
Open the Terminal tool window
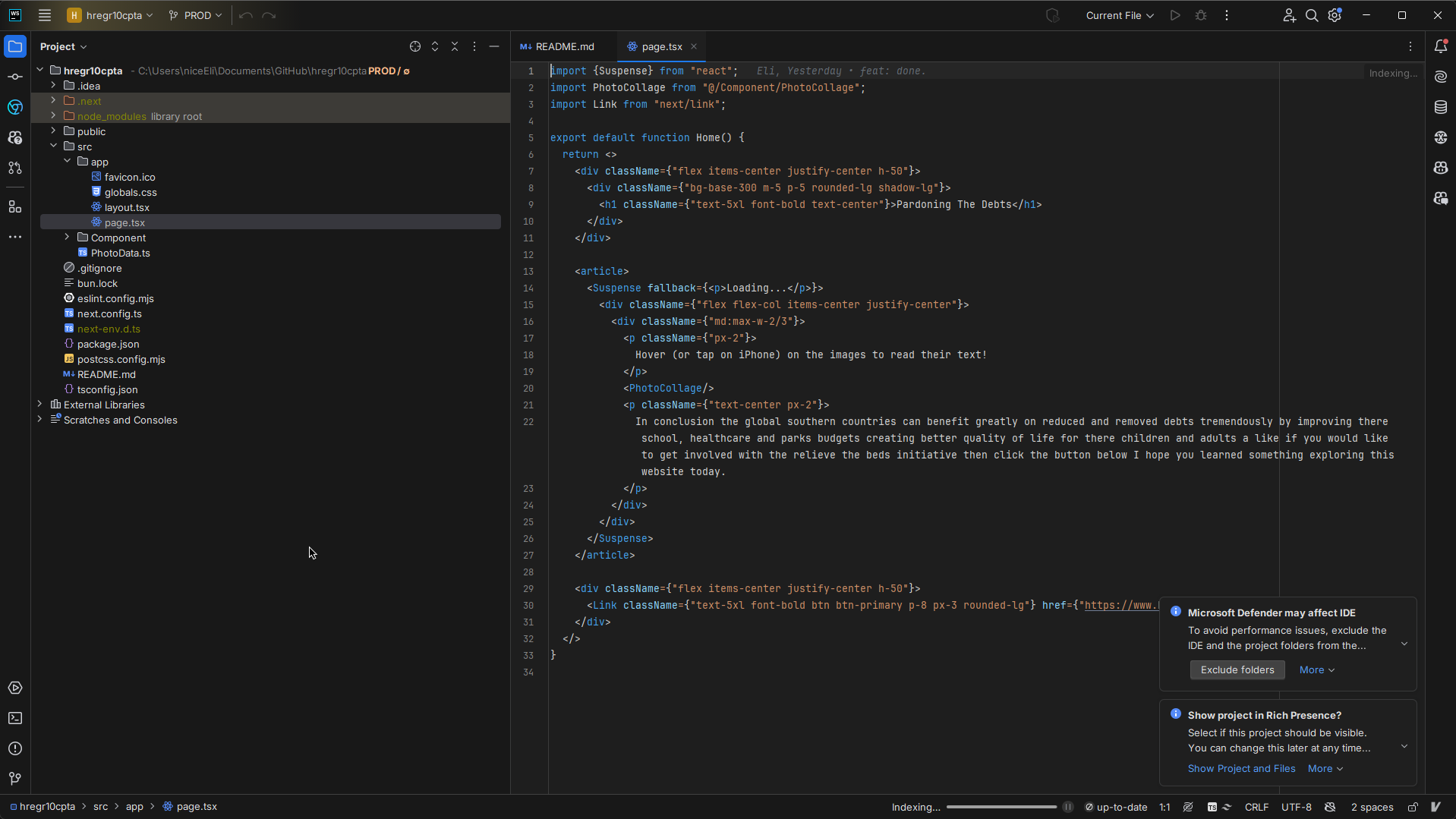coord(15,718)
